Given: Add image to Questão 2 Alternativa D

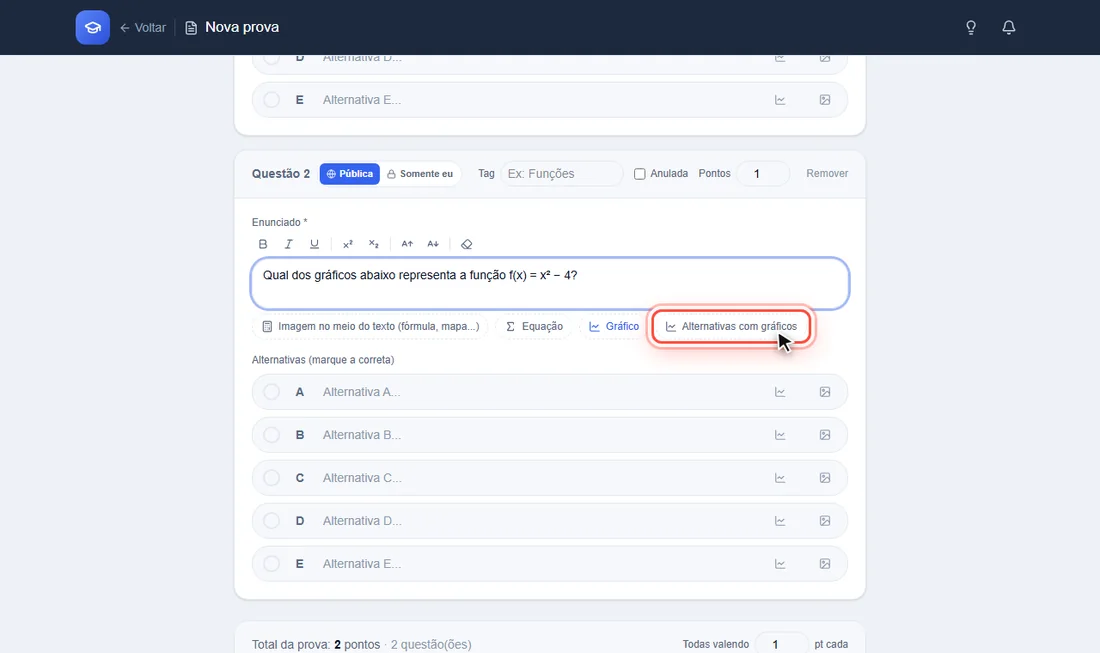Looking at the screenshot, I should pos(825,520).
